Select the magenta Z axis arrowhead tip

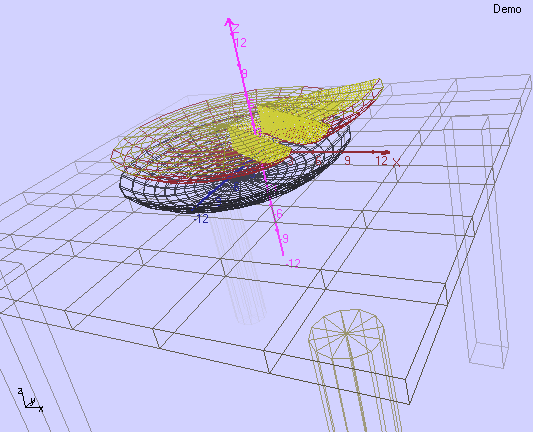point(229,21)
